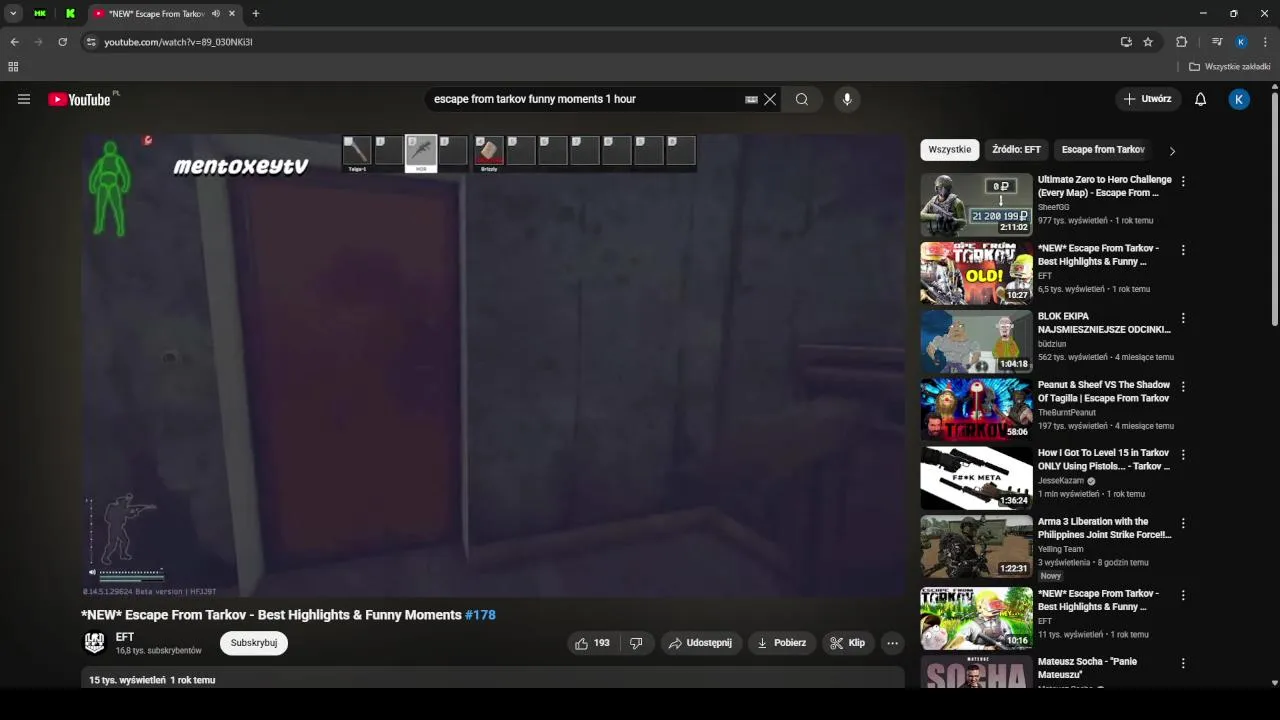Show more filter chips with right arrow
This screenshot has width=1280, height=720.
1172,151
